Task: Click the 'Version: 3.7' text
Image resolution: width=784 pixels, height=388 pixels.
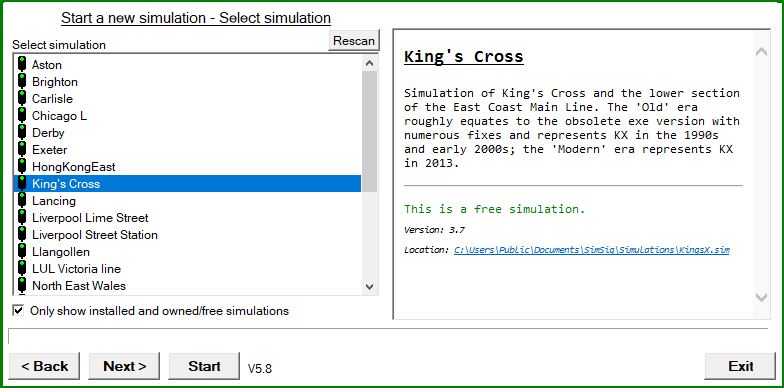Action: (434, 230)
